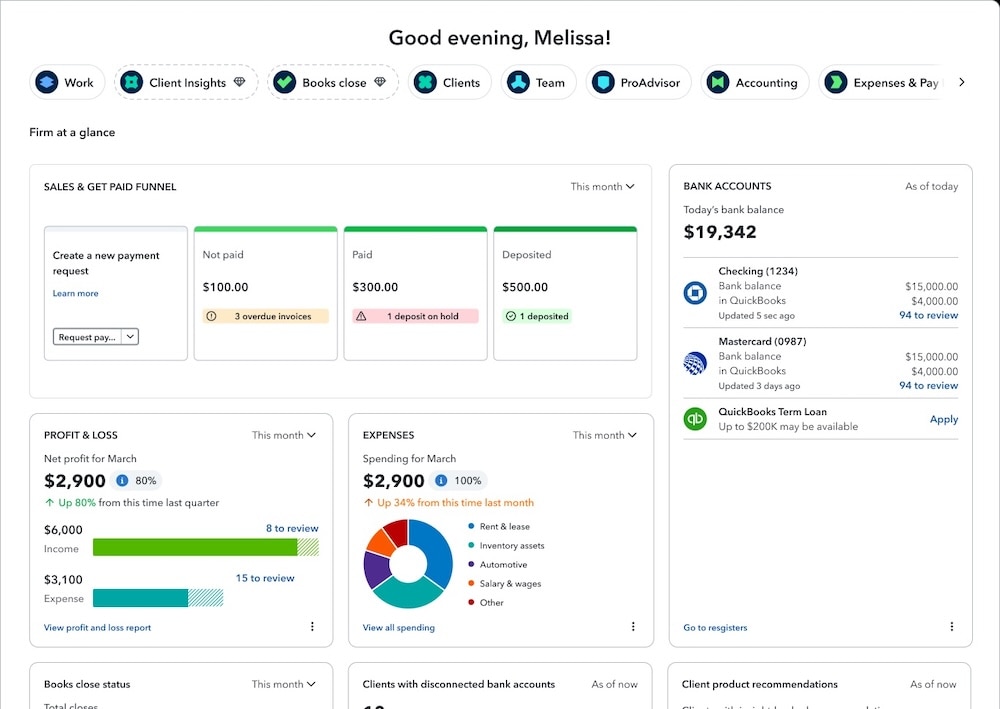Screen dimensions: 1000x709
Task: Click the View profit and loss report link
Action: coord(97,627)
